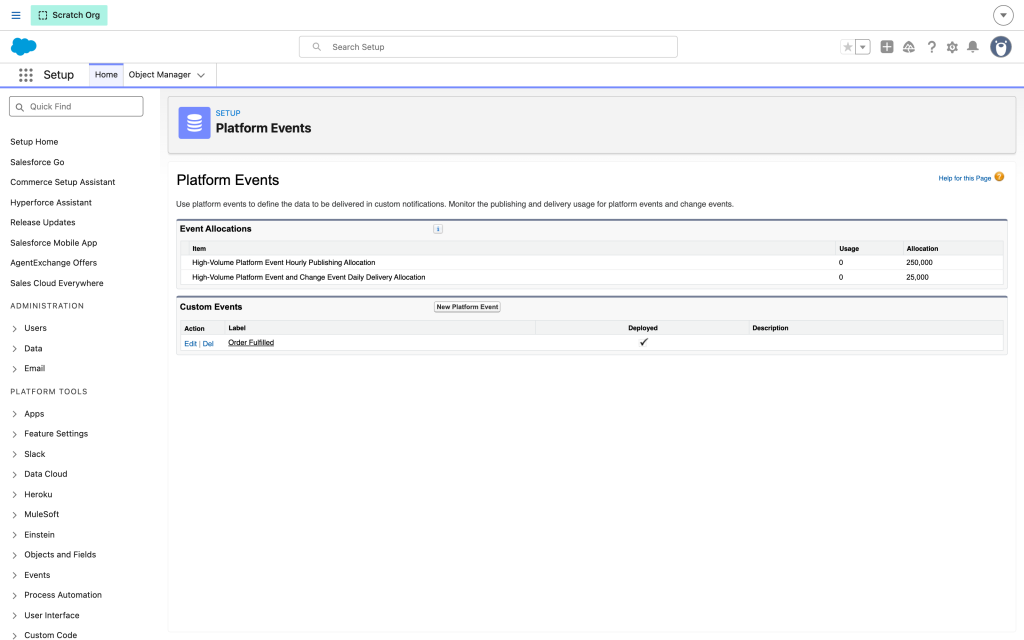The width and height of the screenshot is (1024, 640).
Task: Open Salesforce Mobile App item
Action: click(54, 243)
